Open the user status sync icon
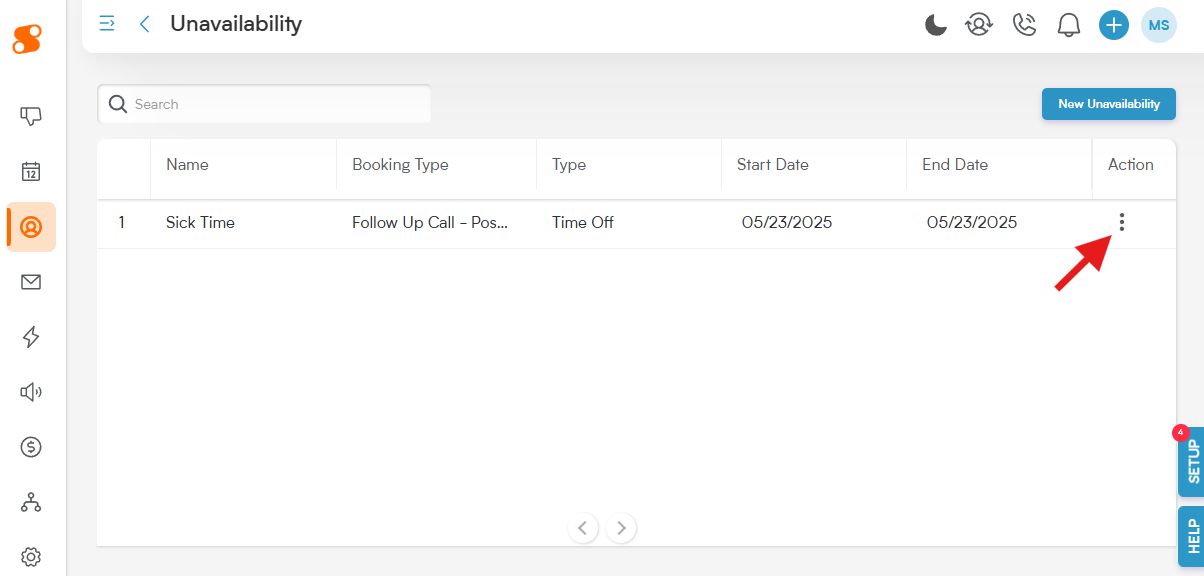Image resolution: width=1204 pixels, height=576 pixels. coord(979,25)
